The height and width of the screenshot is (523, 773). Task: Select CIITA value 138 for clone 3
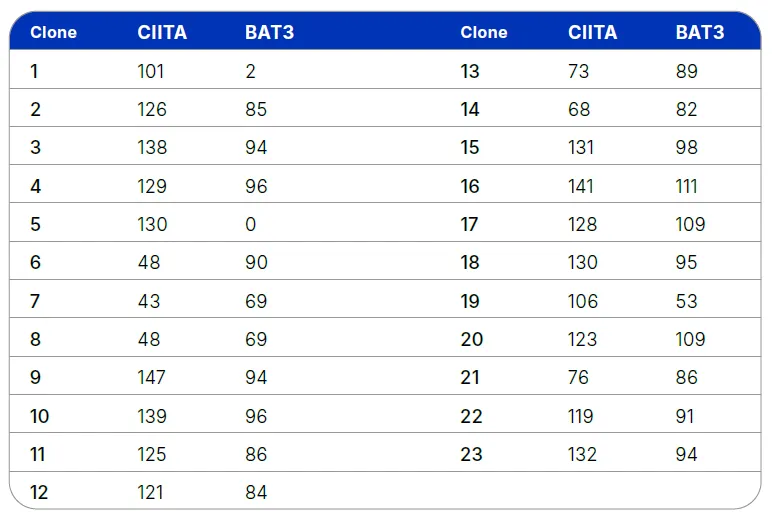click(152, 148)
